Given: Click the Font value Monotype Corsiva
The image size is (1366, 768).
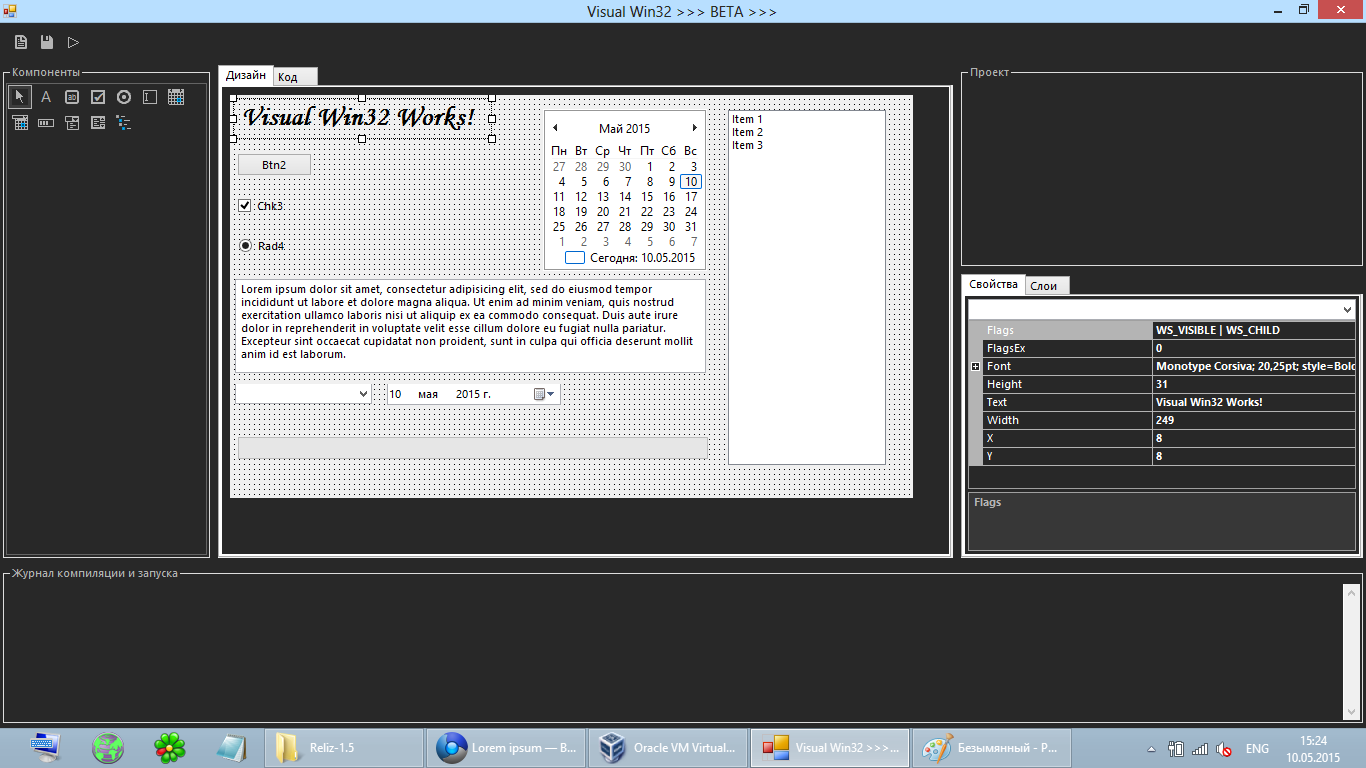Looking at the screenshot, I should (1255, 366).
